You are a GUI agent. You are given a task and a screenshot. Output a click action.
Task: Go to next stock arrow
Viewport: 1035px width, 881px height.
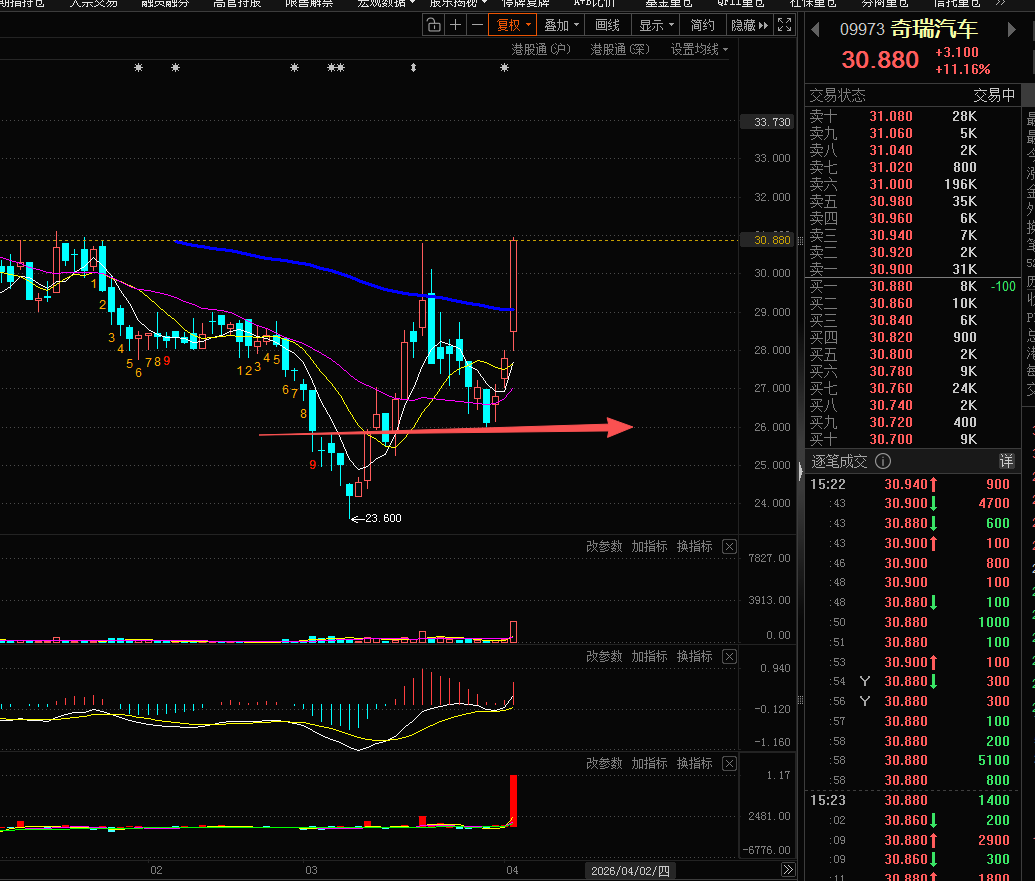point(1011,30)
